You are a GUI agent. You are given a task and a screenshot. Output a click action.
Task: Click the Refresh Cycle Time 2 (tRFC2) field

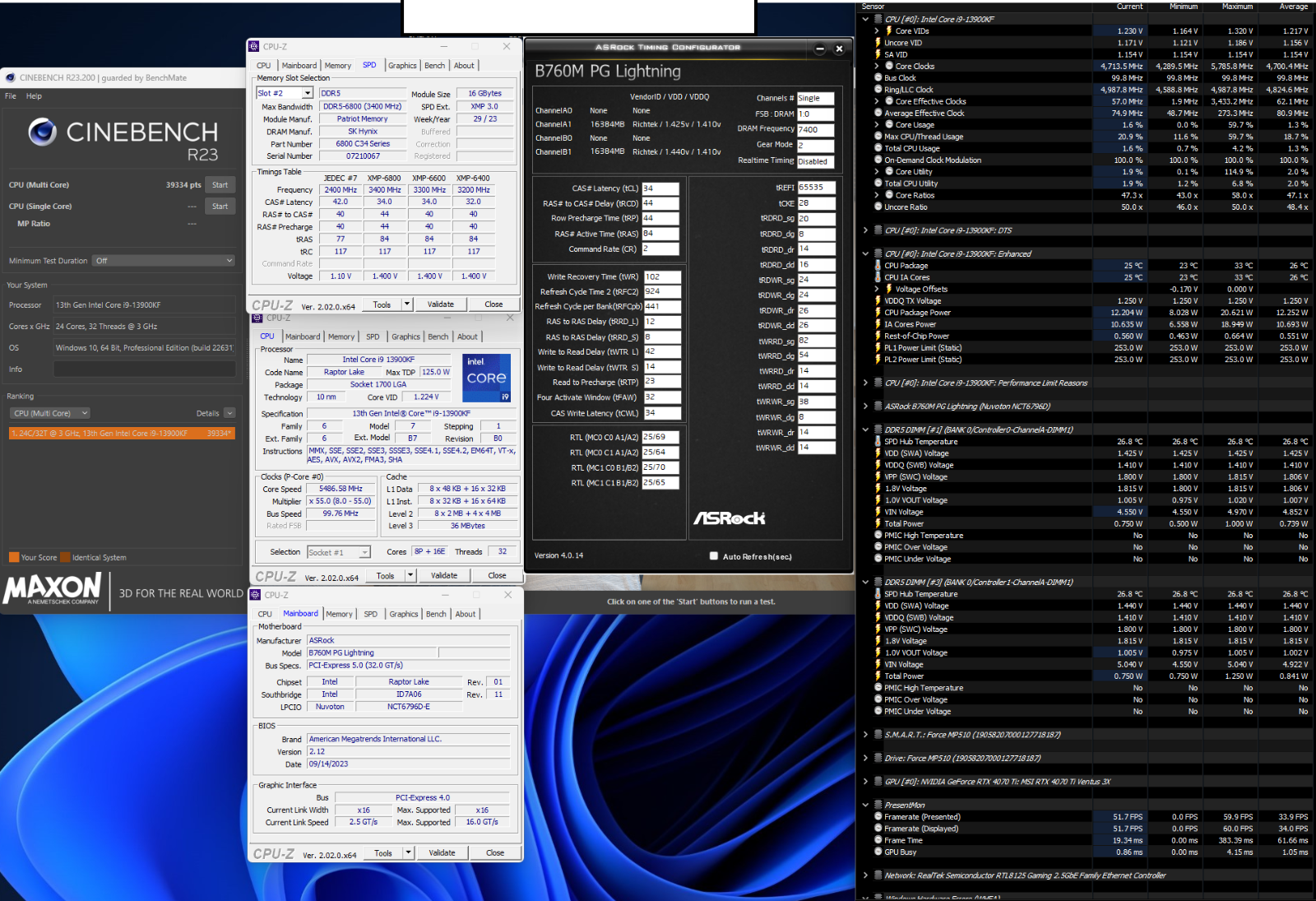662,291
